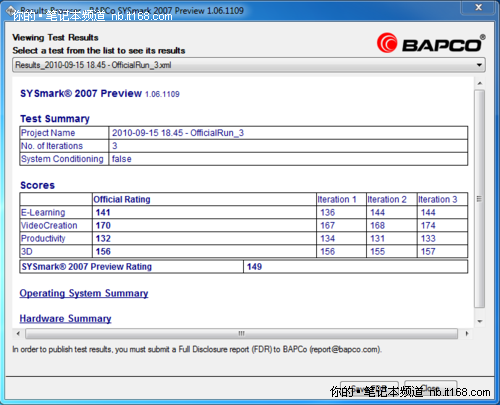Select 3D Iteration 3 score 157
500x405 pixels.
pyautogui.click(x=428, y=251)
